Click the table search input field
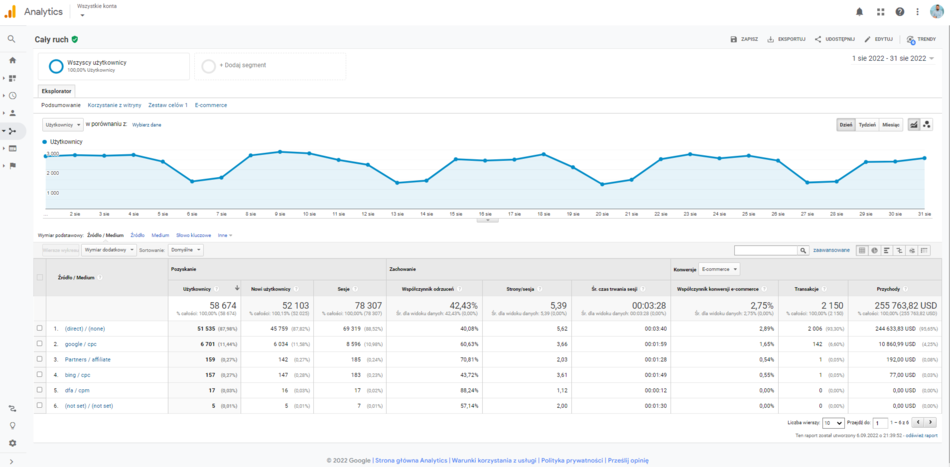950x467 pixels. [766, 250]
